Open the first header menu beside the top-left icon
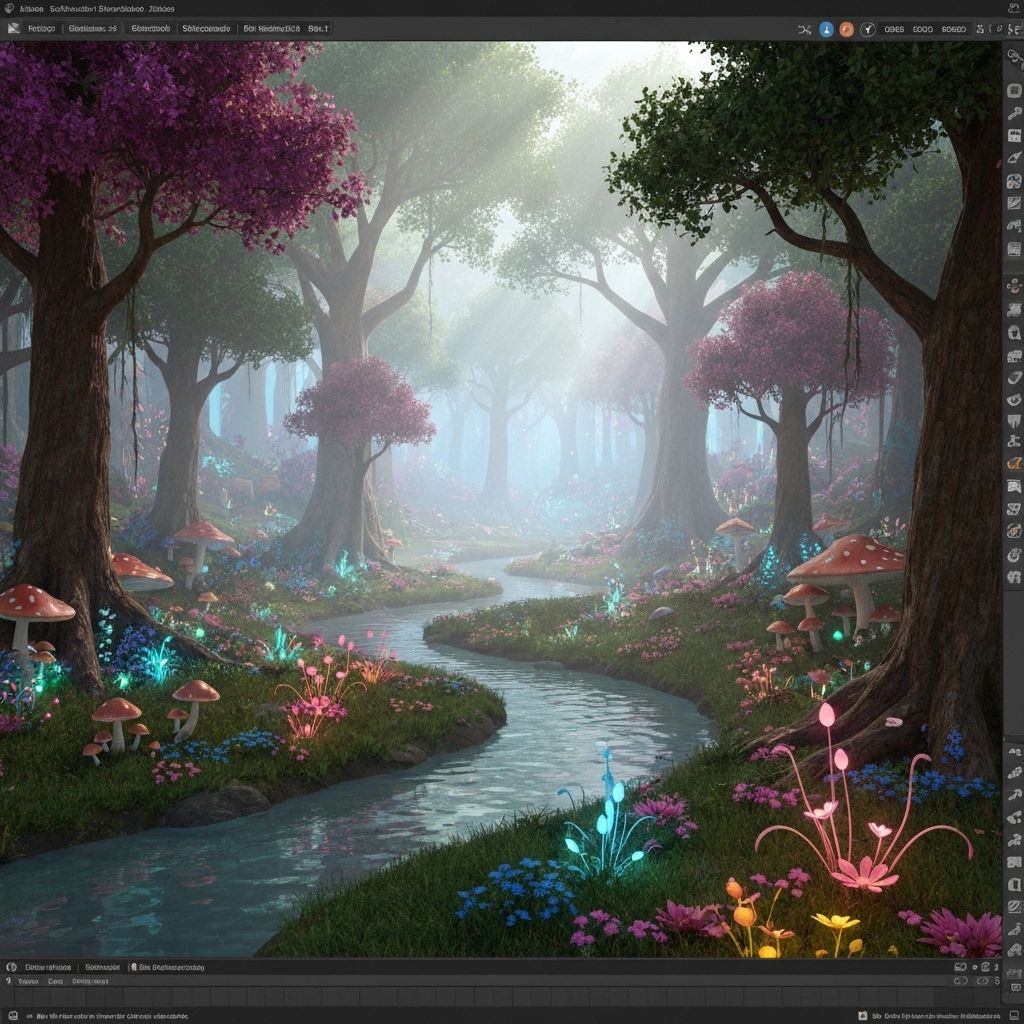The height and width of the screenshot is (1024, 1024). coord(42,29)
